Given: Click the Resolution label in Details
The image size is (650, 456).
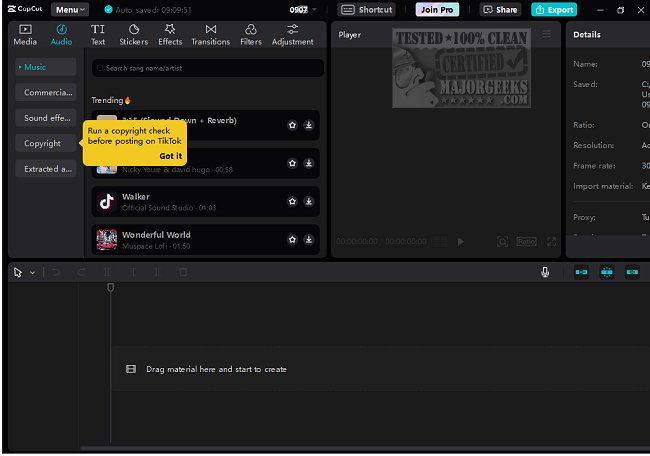Looking at the screenshot, I should pyautogui.click(x=594, y=145).
